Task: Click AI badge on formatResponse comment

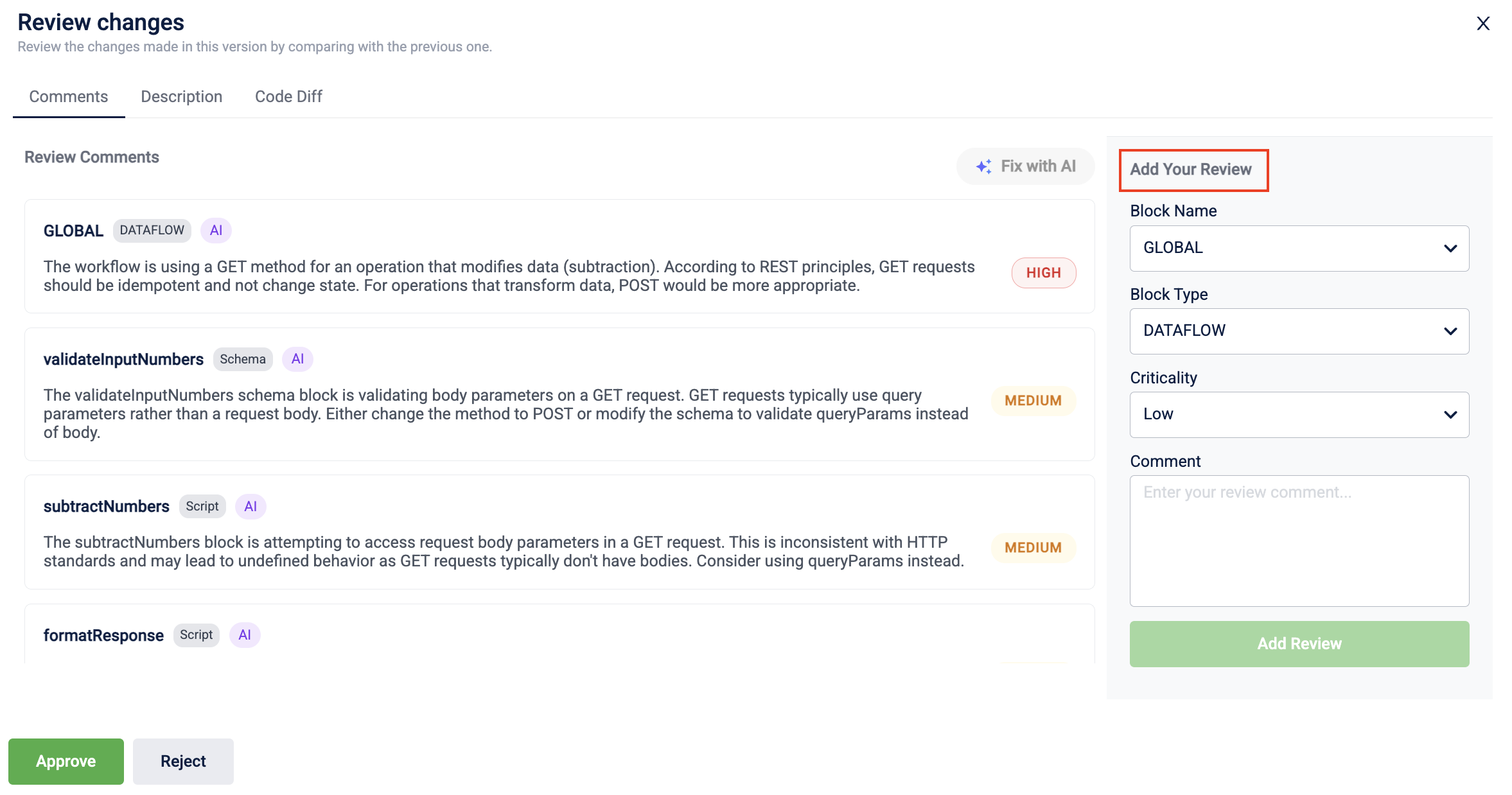Action: point(245,635)
